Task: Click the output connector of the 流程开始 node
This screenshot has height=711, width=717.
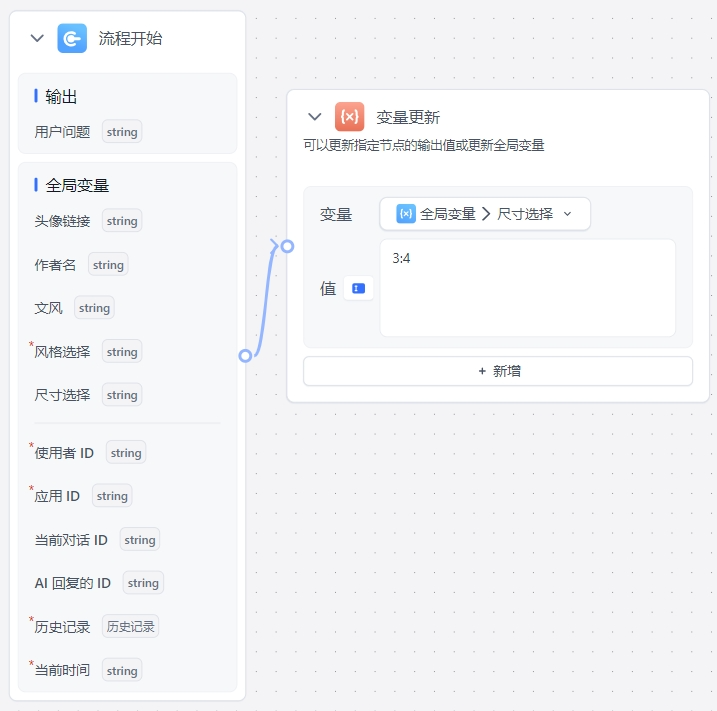Action: tap(246, 356)
